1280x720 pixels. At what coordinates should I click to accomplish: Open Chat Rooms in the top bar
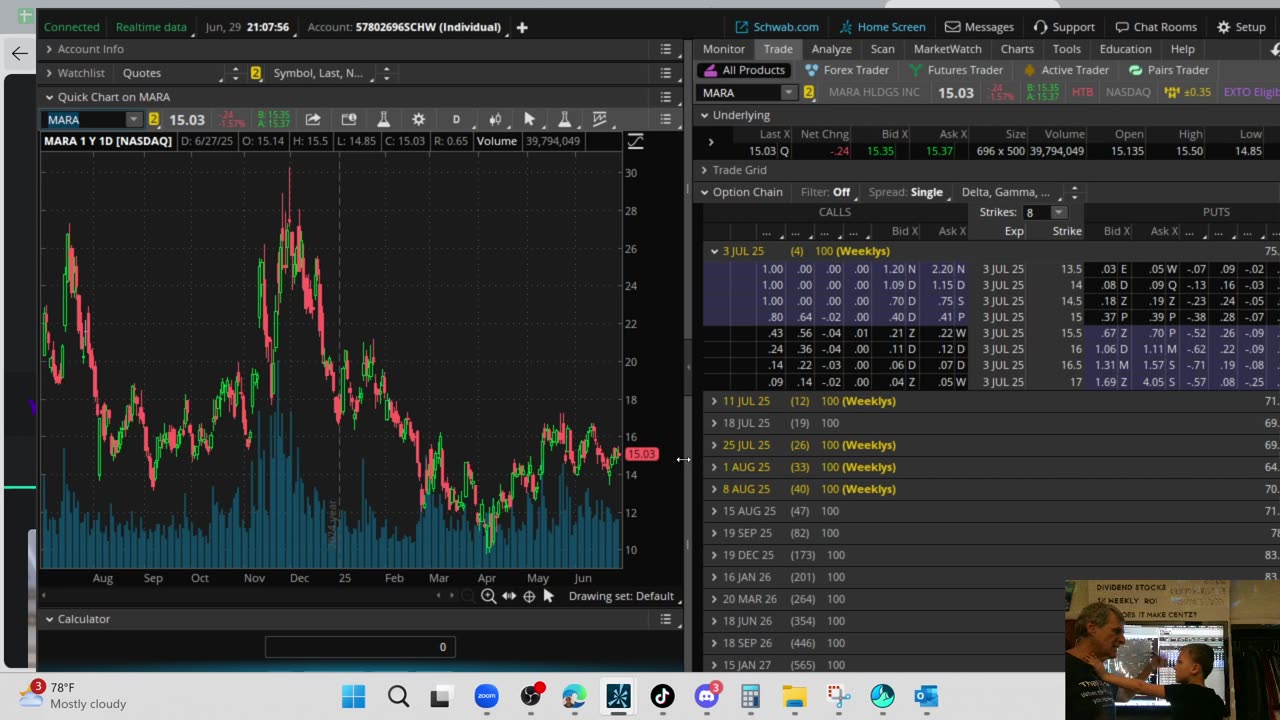point(1156,27)
